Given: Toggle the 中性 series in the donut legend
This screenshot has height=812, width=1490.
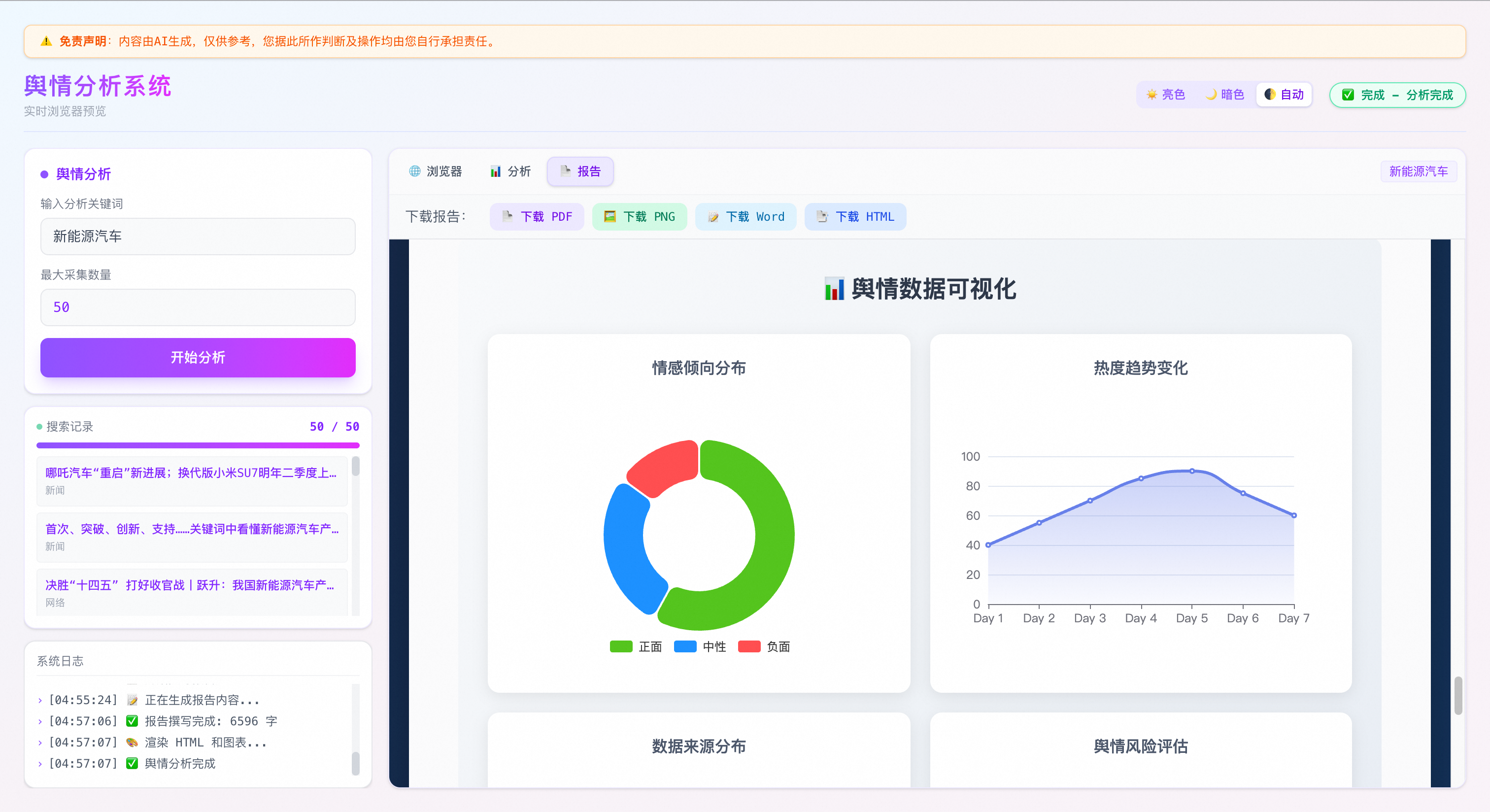Looking at the screenshot, I should [700, 646].
